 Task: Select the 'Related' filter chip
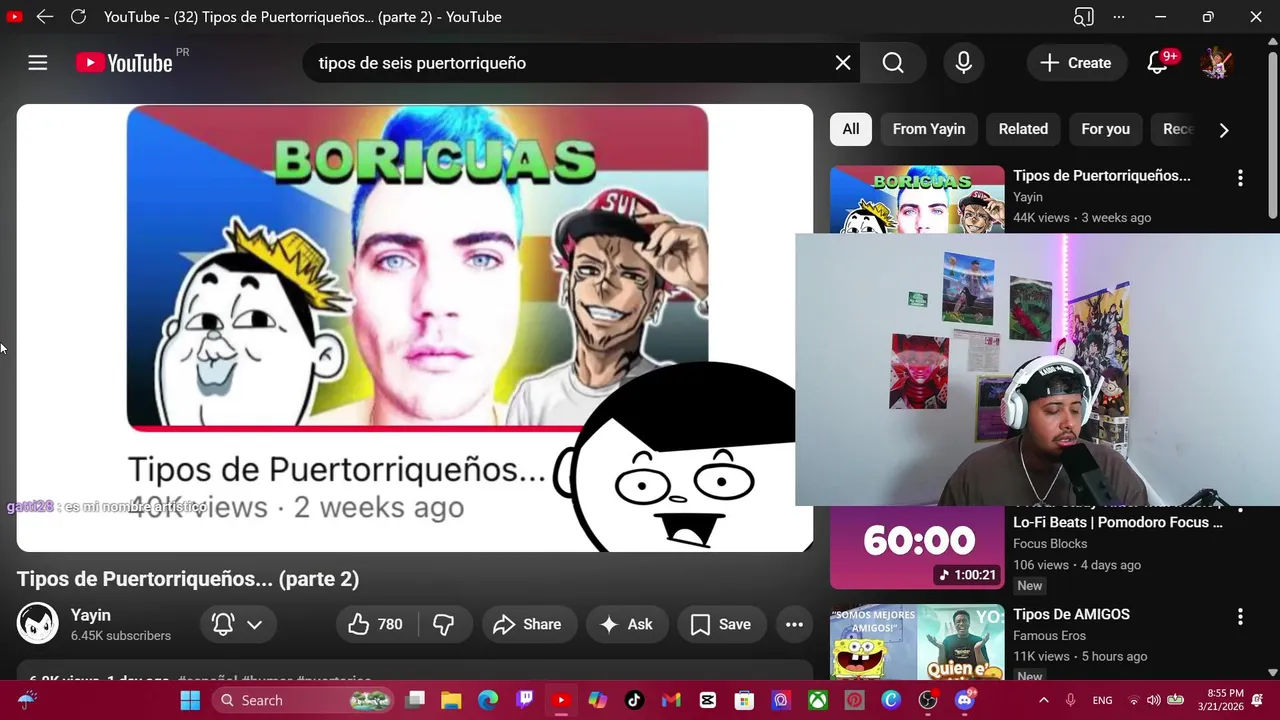click(x=1023, y=129)
